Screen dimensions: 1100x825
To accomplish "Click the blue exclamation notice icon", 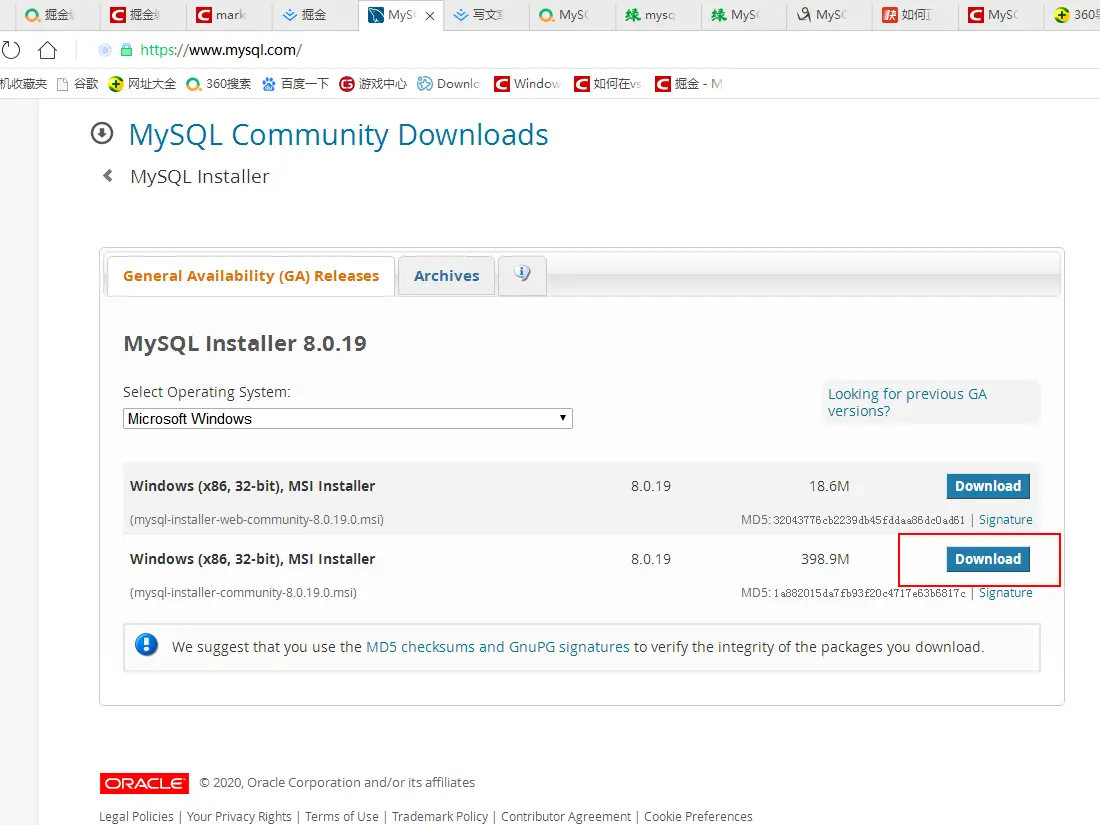I will 147,644.
